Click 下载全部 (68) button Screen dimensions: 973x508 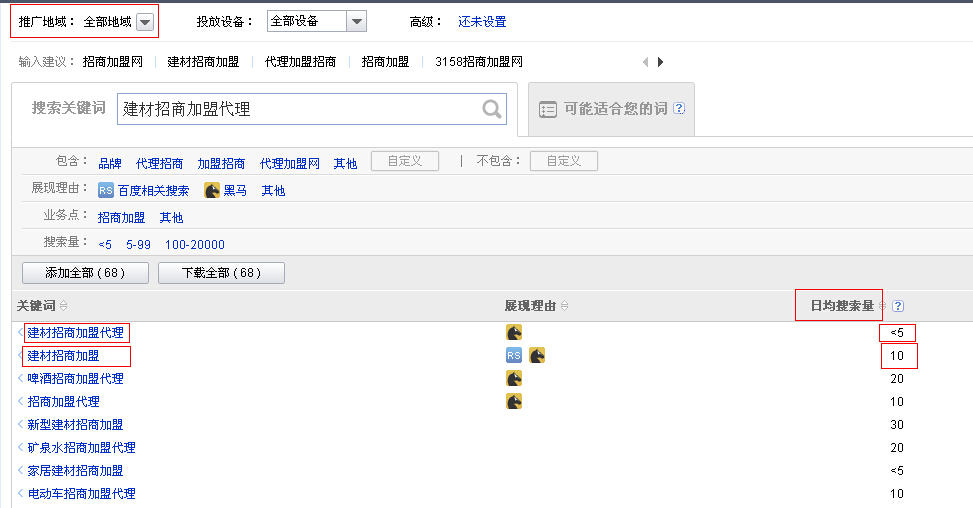point(222,273)
